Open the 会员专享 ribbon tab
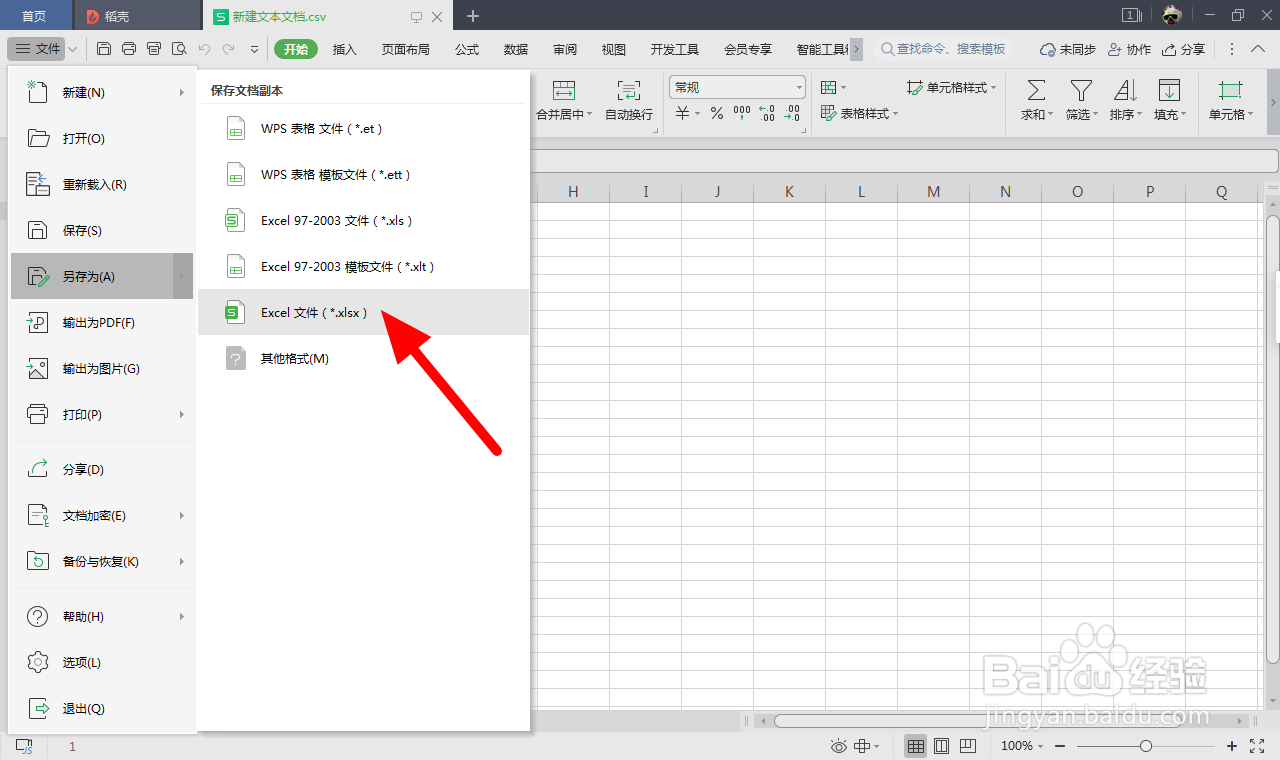Viewport: 1280px width, 760px height. pyautogui.click(x=748, y=49)
